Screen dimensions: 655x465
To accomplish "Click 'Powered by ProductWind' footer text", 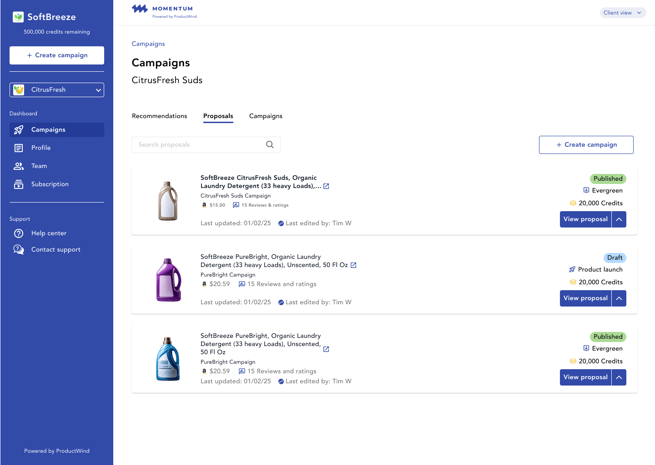I will 57,451.
